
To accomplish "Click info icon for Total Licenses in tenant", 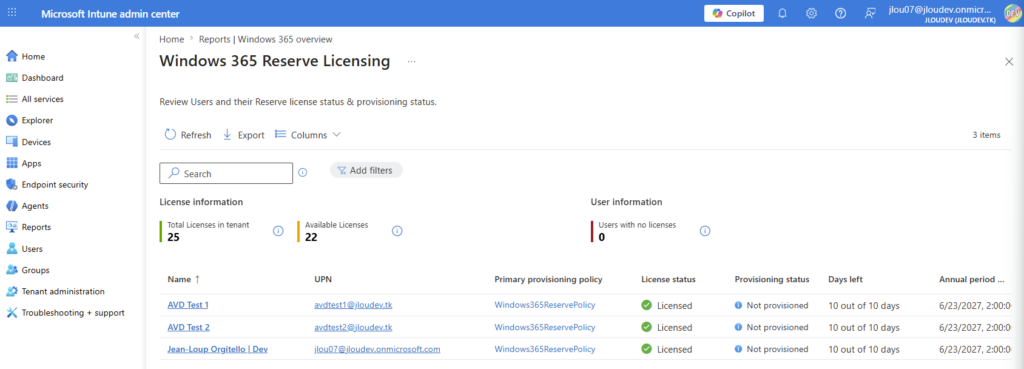I will [x=278, y=231].
